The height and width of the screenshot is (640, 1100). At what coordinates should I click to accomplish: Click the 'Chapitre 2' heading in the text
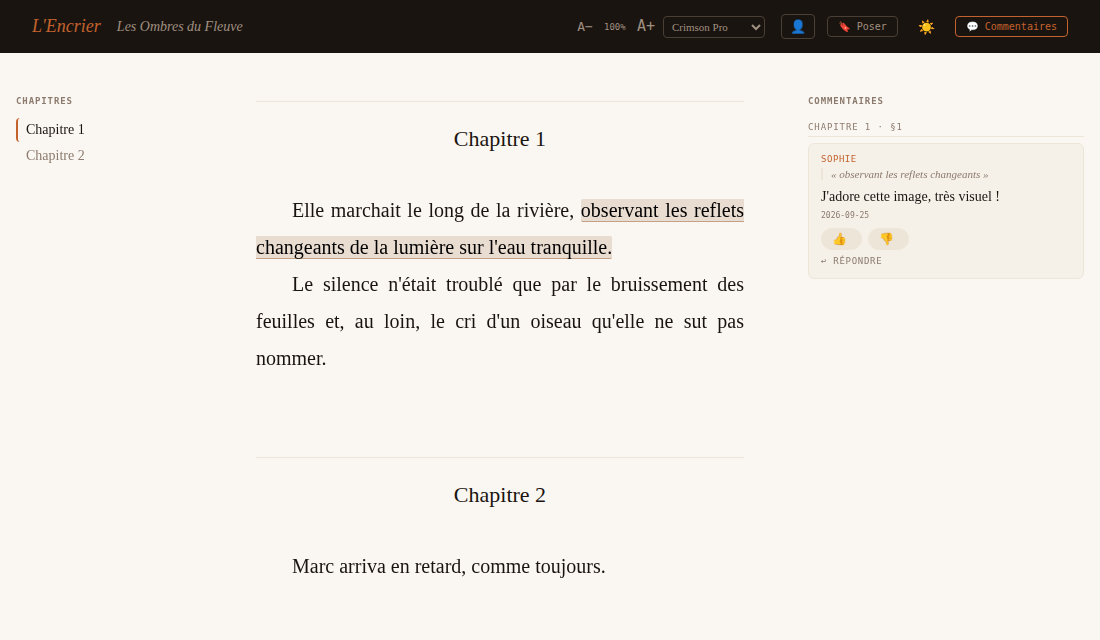tap(499, 495)
